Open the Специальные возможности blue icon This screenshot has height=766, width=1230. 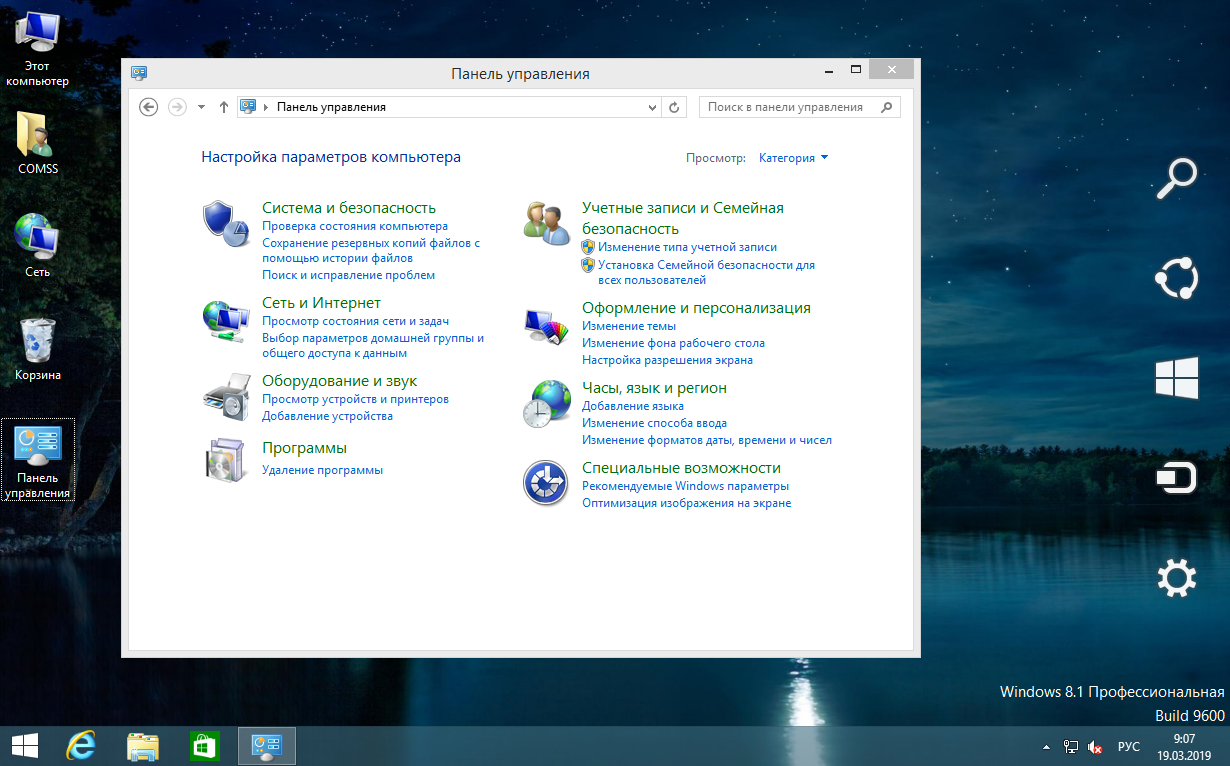tap(547, 483)
